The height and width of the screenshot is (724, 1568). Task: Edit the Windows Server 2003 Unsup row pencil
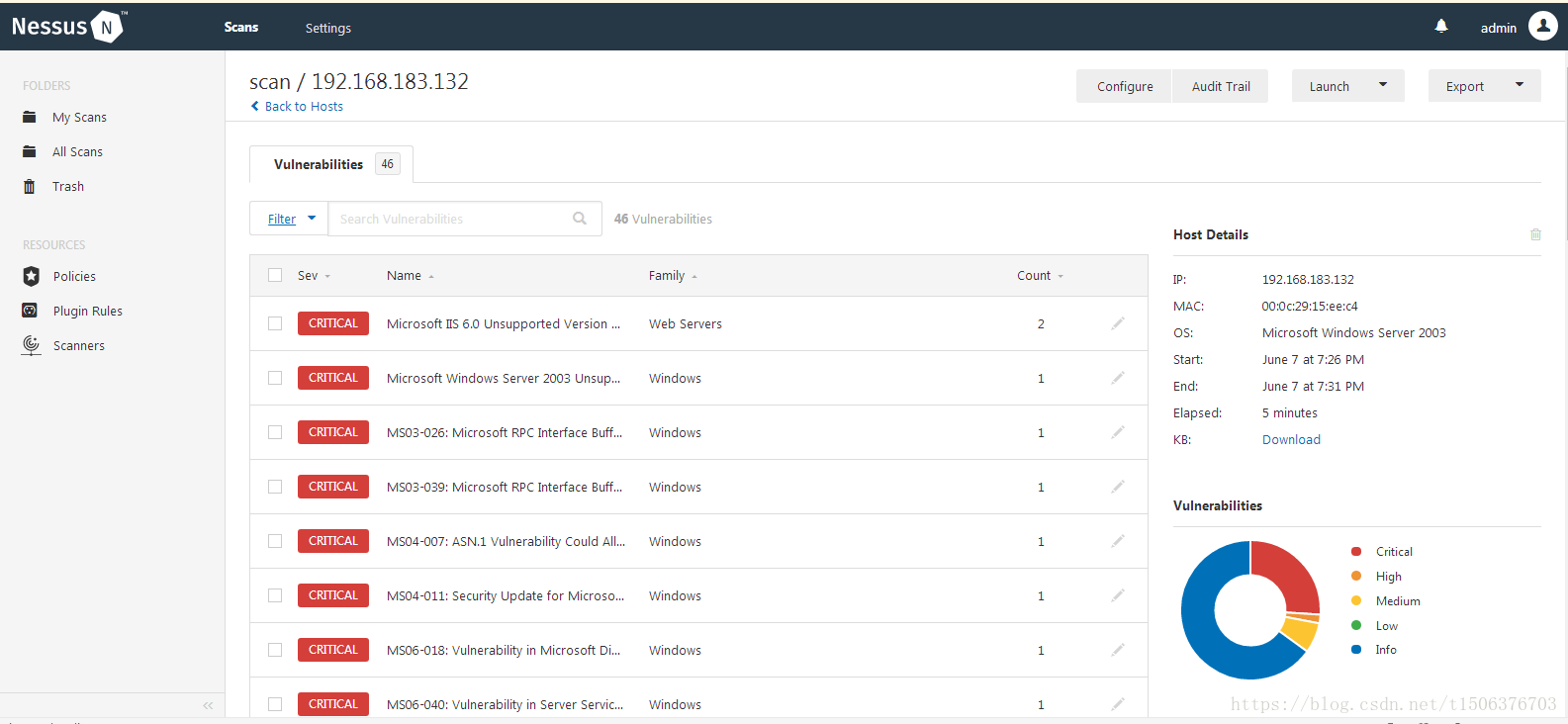pyautogui.click(x=1118, y=378)
